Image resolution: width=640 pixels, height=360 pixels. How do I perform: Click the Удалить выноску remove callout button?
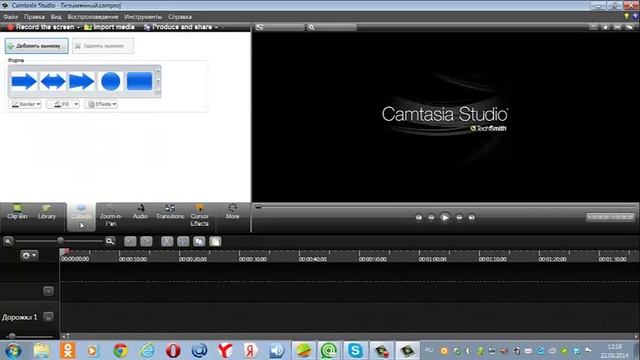pos(103,46)
